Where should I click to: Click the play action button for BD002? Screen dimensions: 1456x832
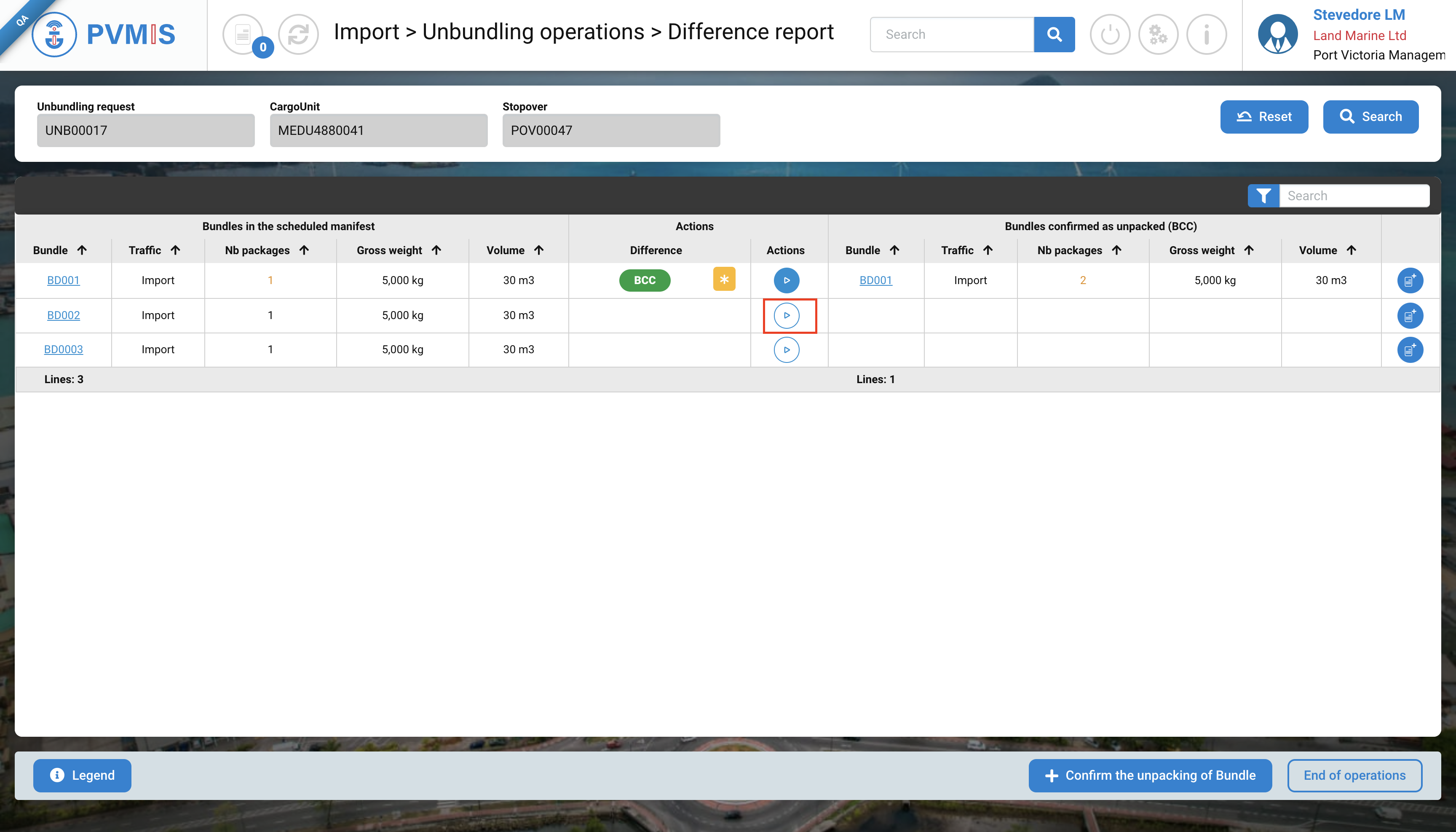786,315
